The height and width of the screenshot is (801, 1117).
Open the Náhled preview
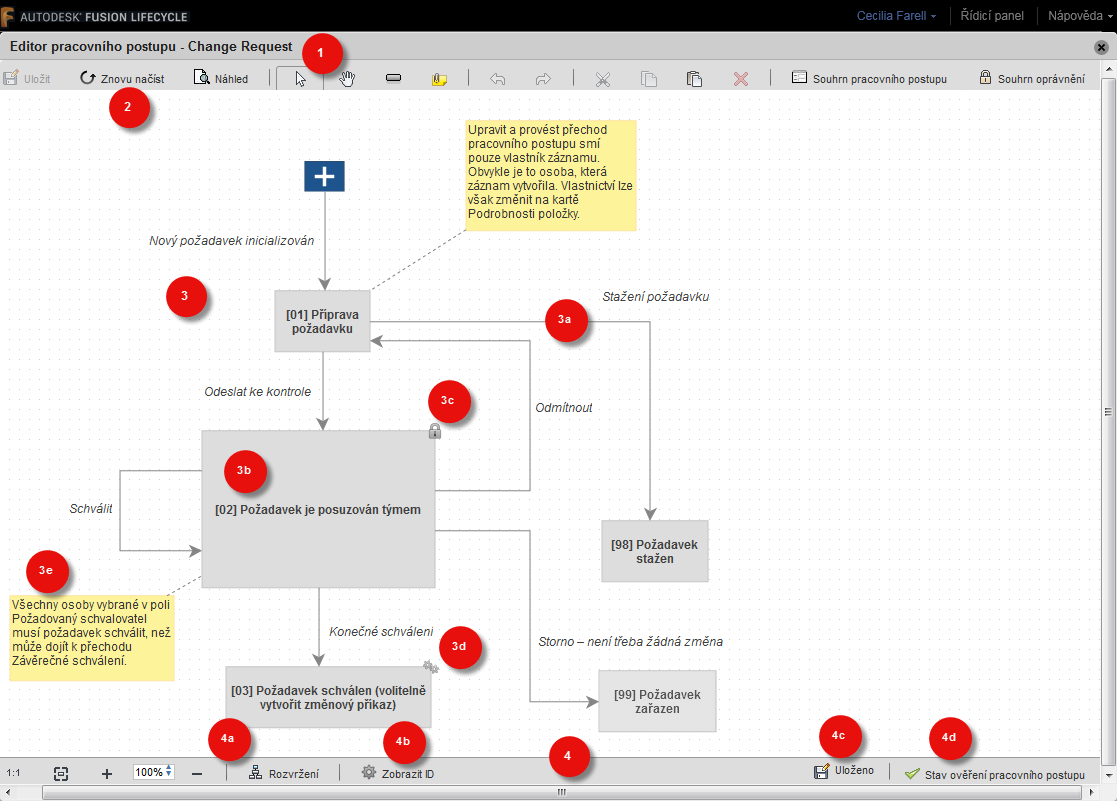click(x=221, y=78)
